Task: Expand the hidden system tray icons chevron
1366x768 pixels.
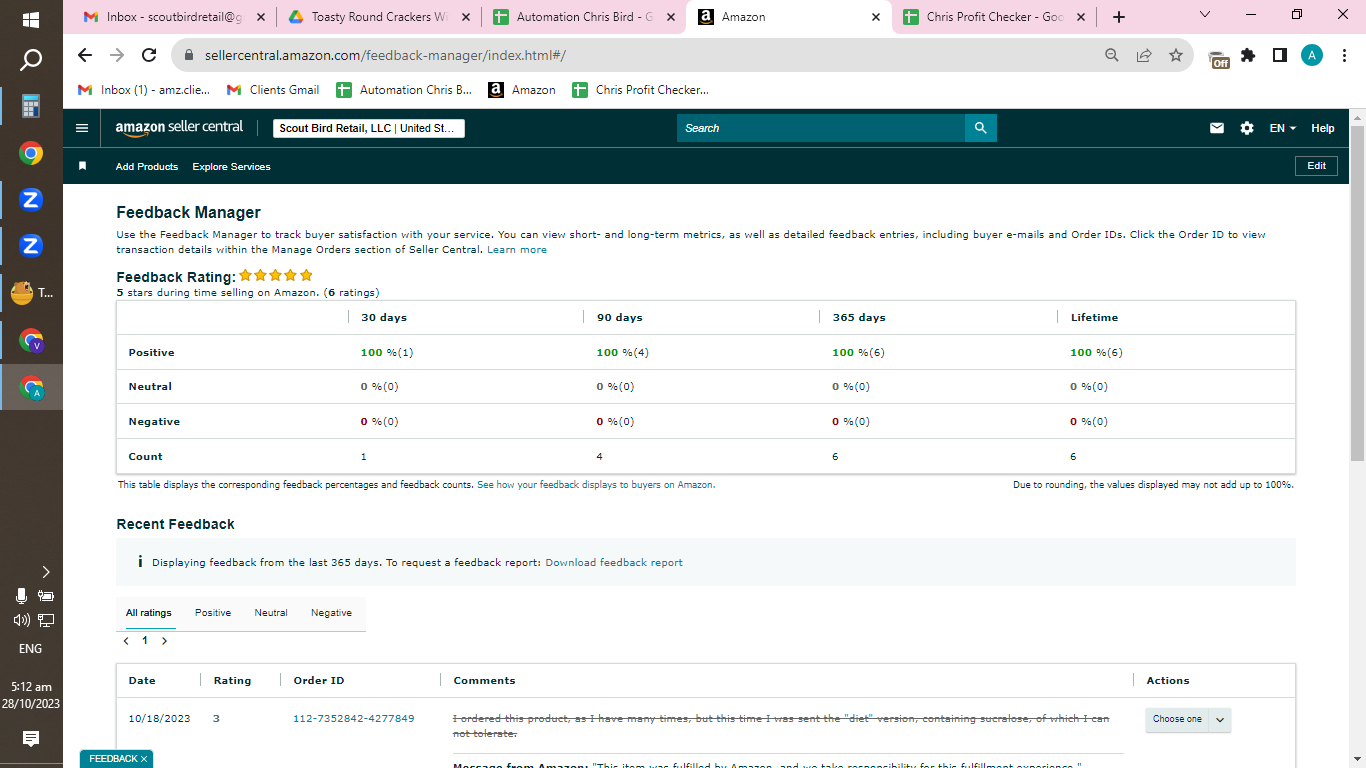Action: click(x=45, y=572)
